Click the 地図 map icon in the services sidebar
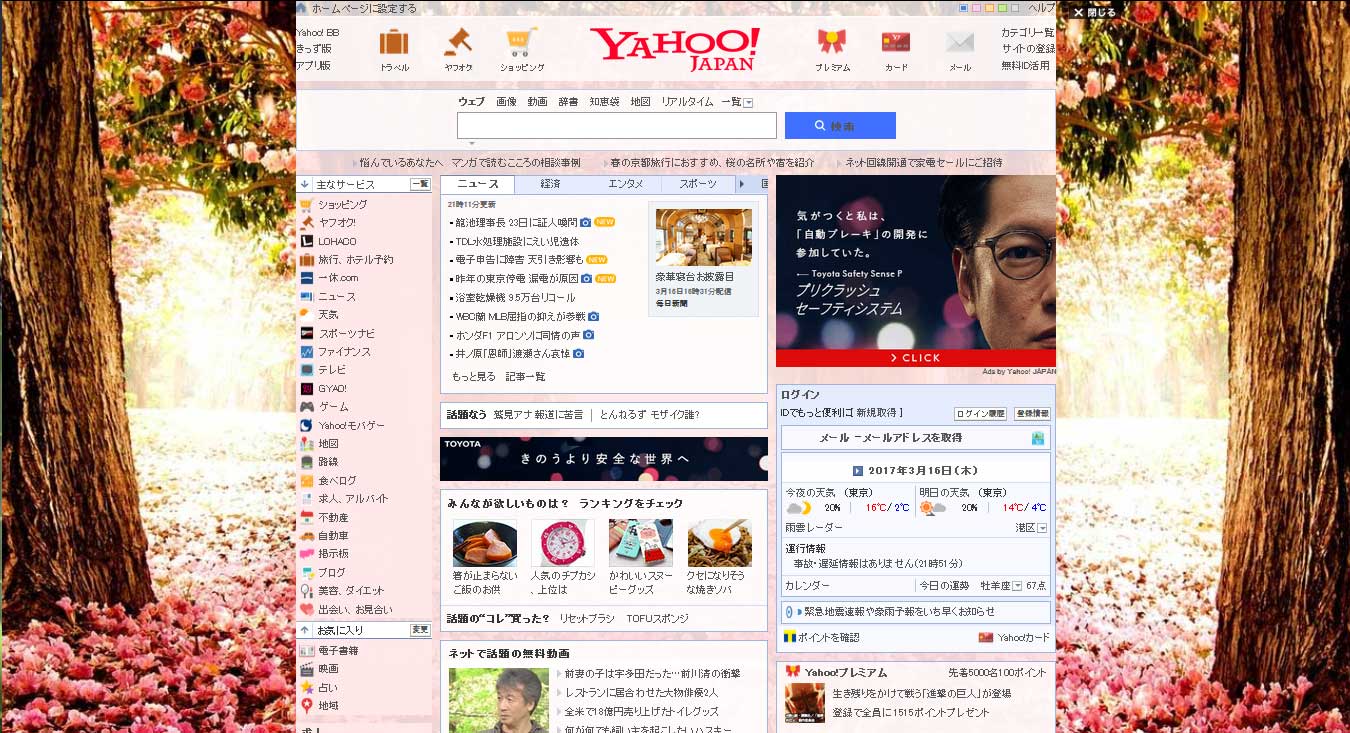Viewport: 1350px width, 733px height. tap(307, 443)
